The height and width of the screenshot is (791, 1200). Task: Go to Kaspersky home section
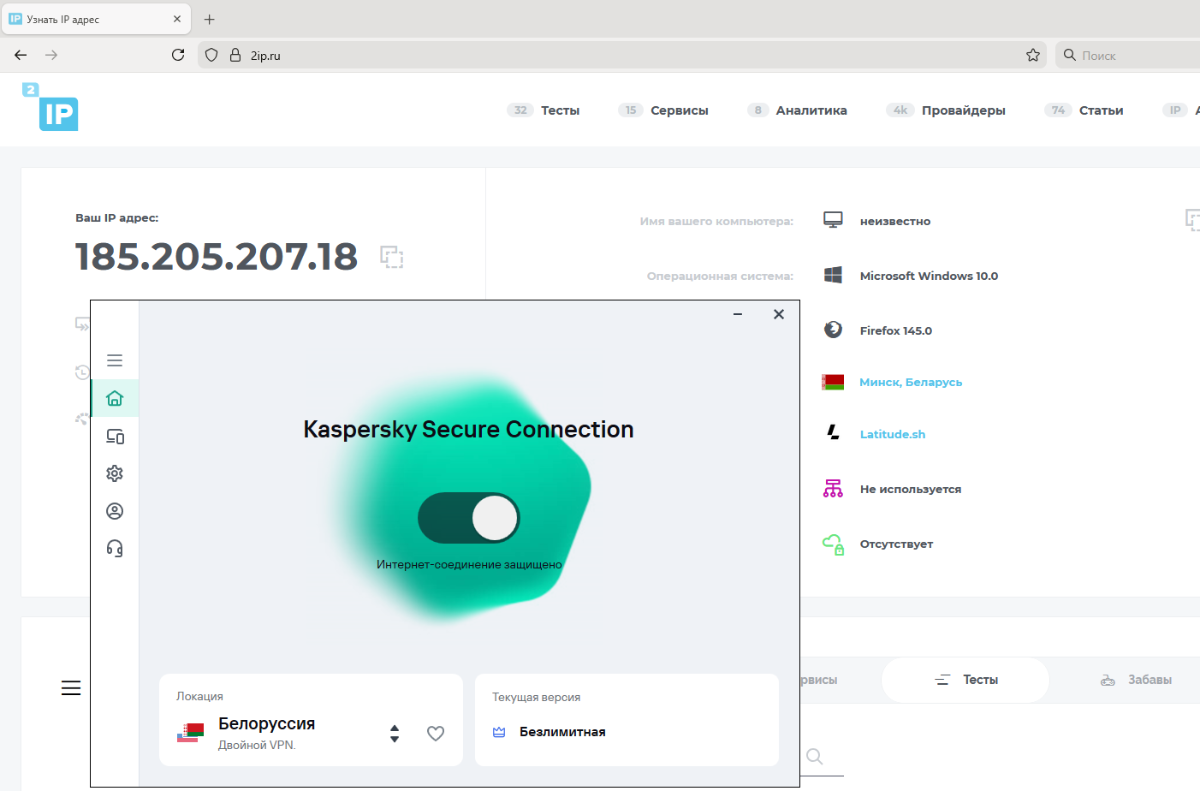pos(114,398)
